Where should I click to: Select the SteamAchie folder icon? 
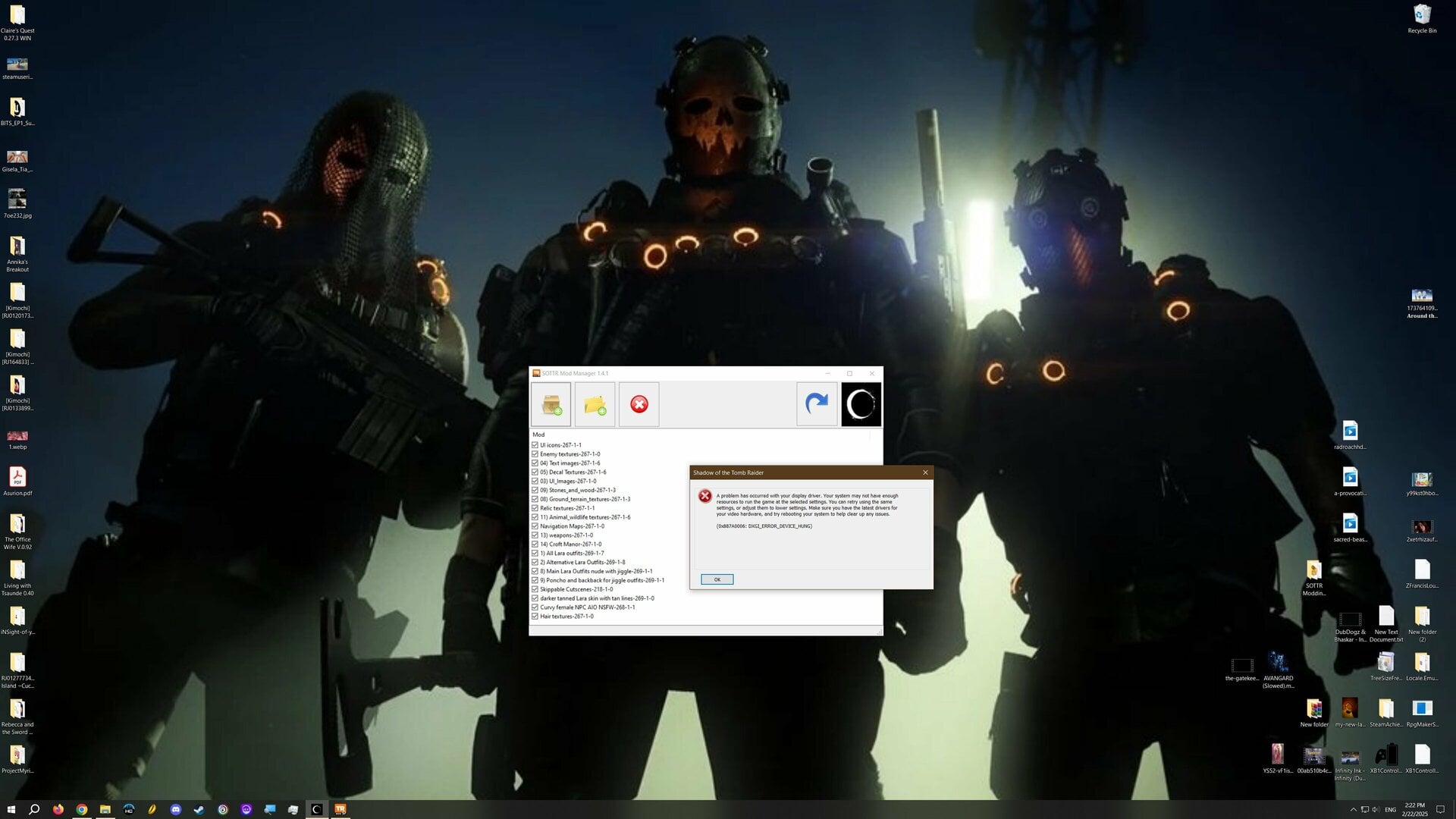click(1386, 713)
